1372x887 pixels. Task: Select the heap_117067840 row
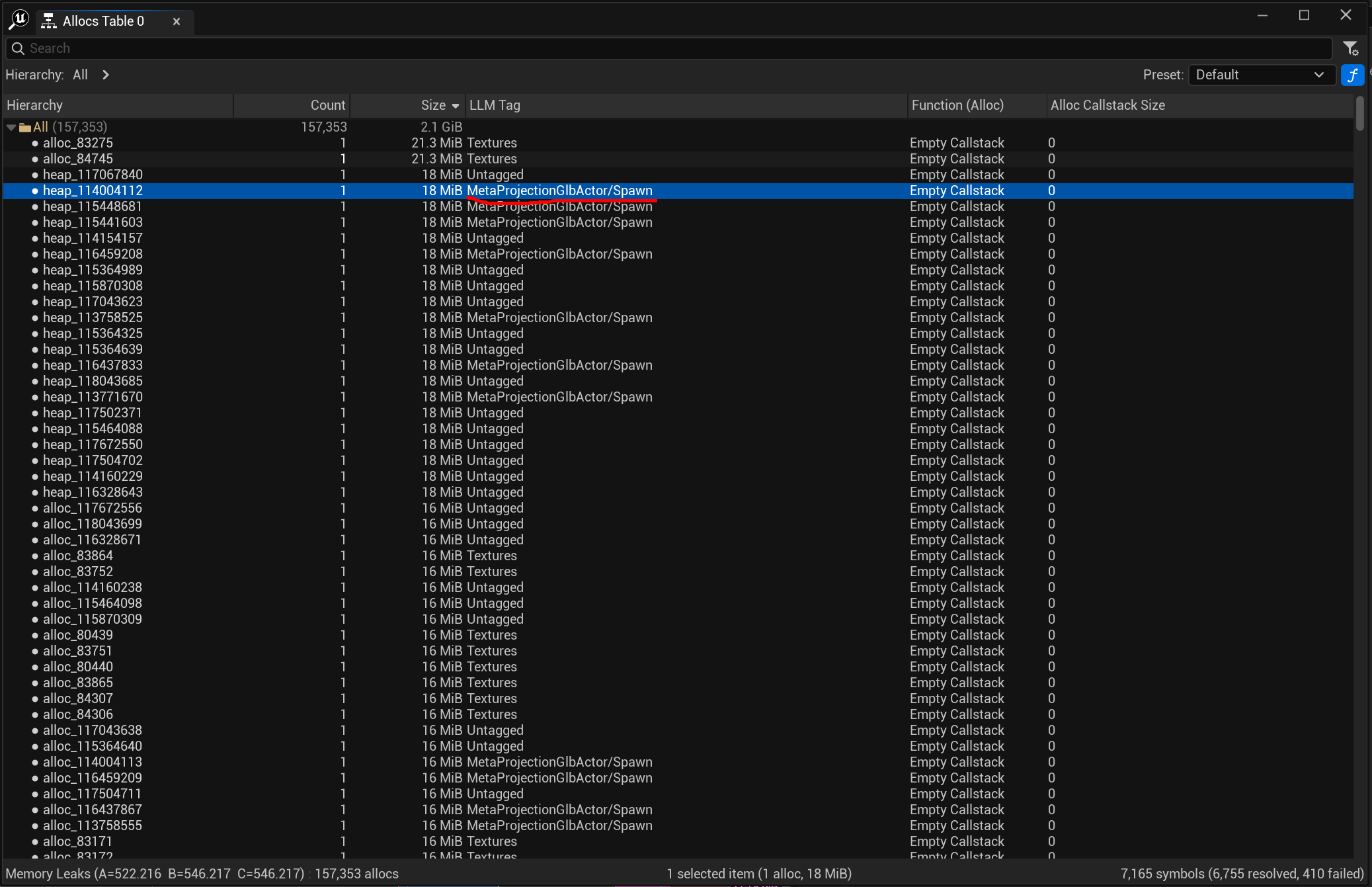click(x=93, y=175)
